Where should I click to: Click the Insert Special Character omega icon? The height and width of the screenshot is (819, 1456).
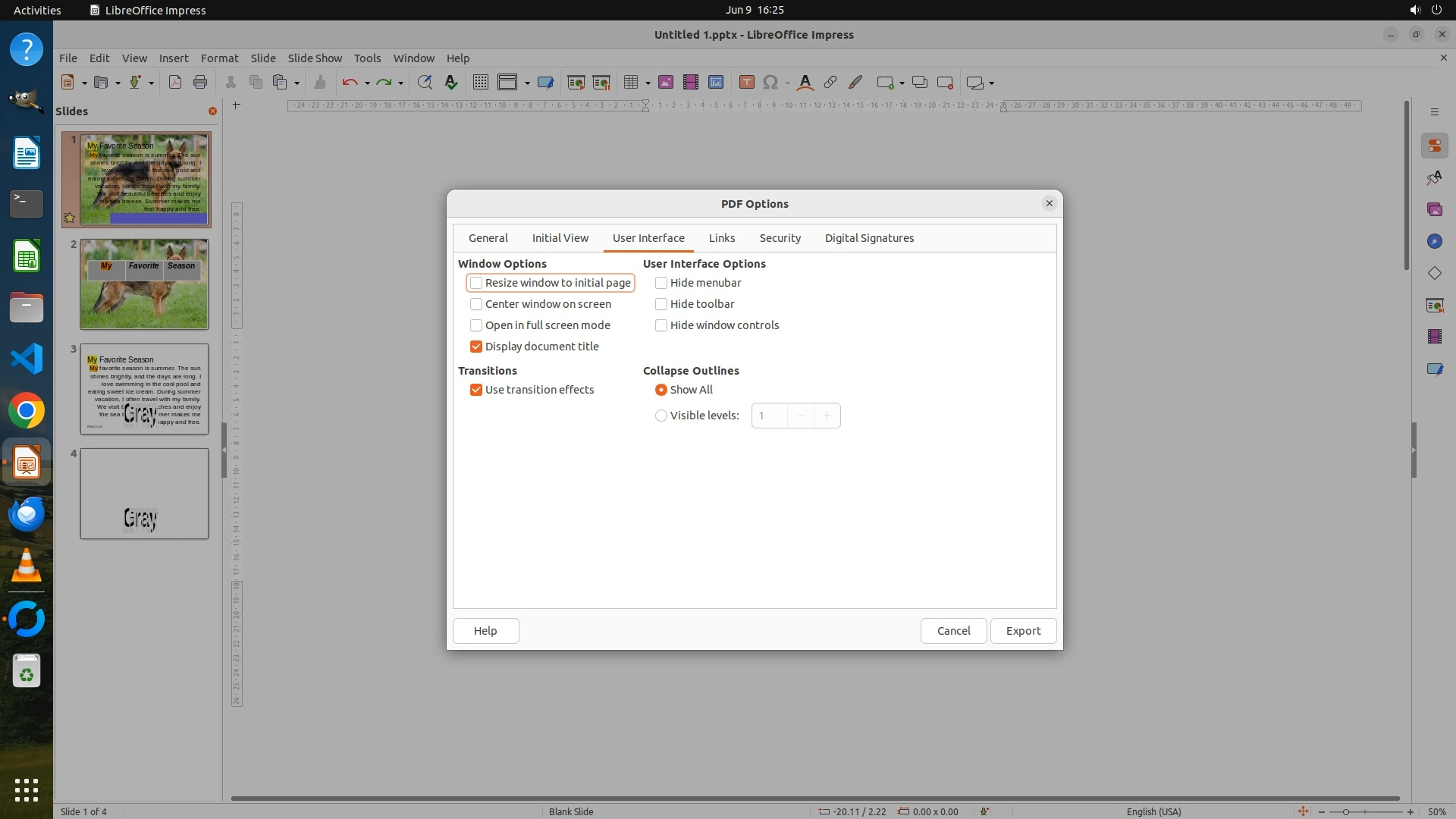click(770, 83)
